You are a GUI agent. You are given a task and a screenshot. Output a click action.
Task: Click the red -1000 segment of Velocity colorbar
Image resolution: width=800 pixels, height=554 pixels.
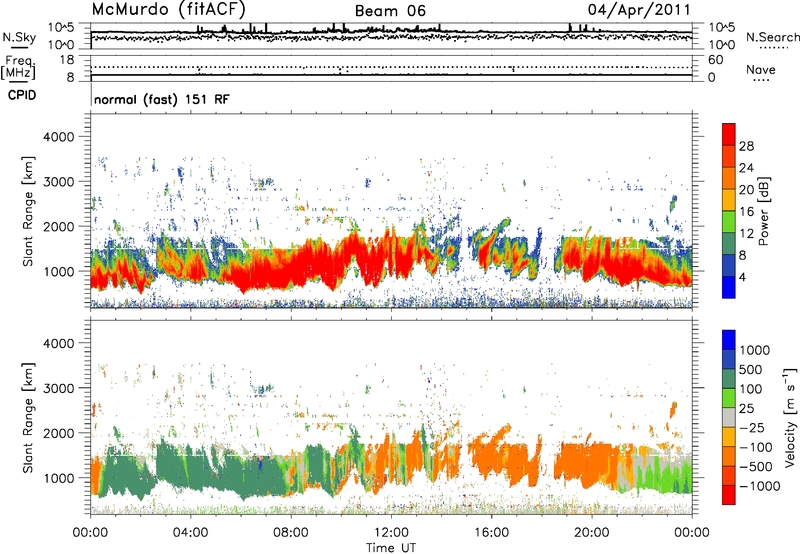[x=729, y=495]
